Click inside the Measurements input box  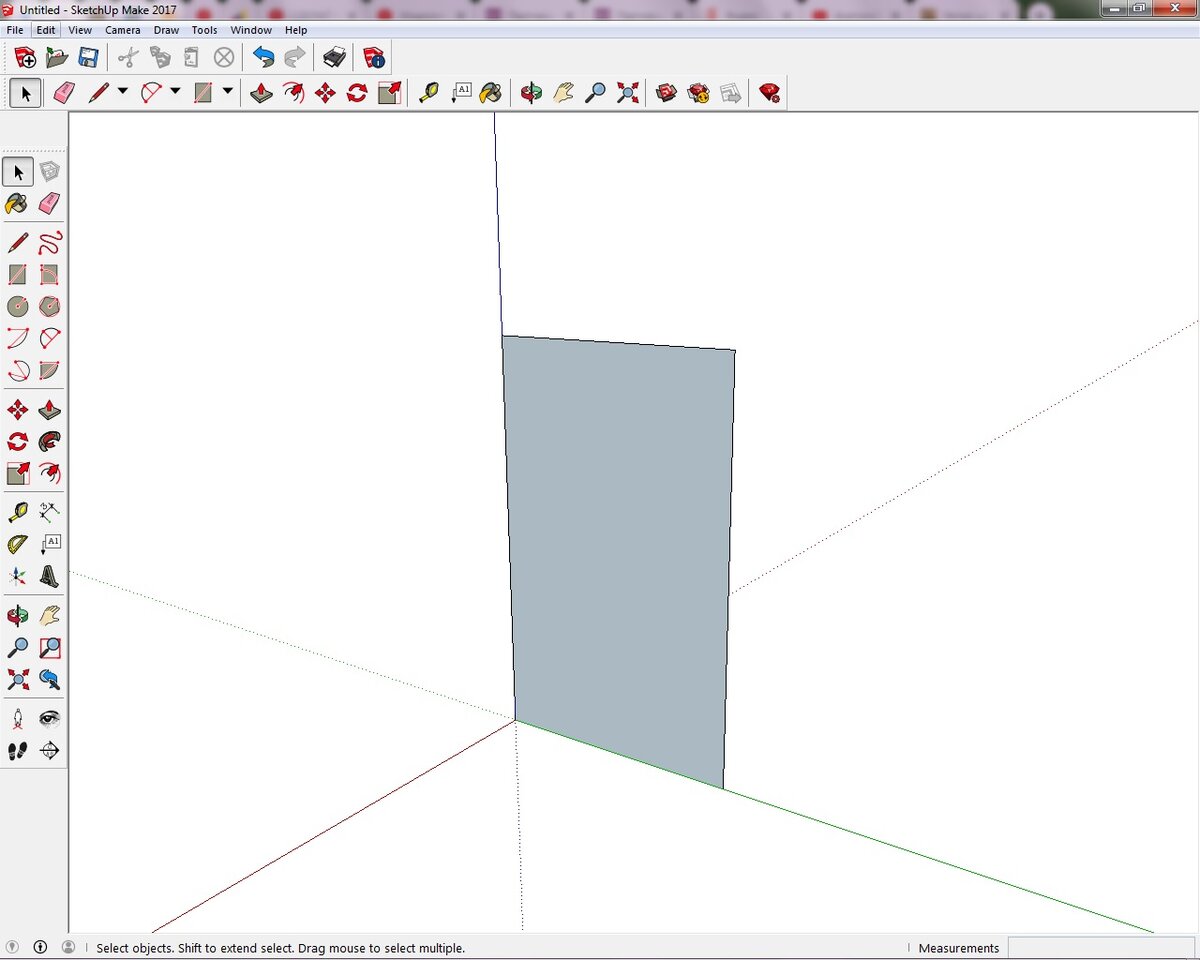[x=1102, y=948]
